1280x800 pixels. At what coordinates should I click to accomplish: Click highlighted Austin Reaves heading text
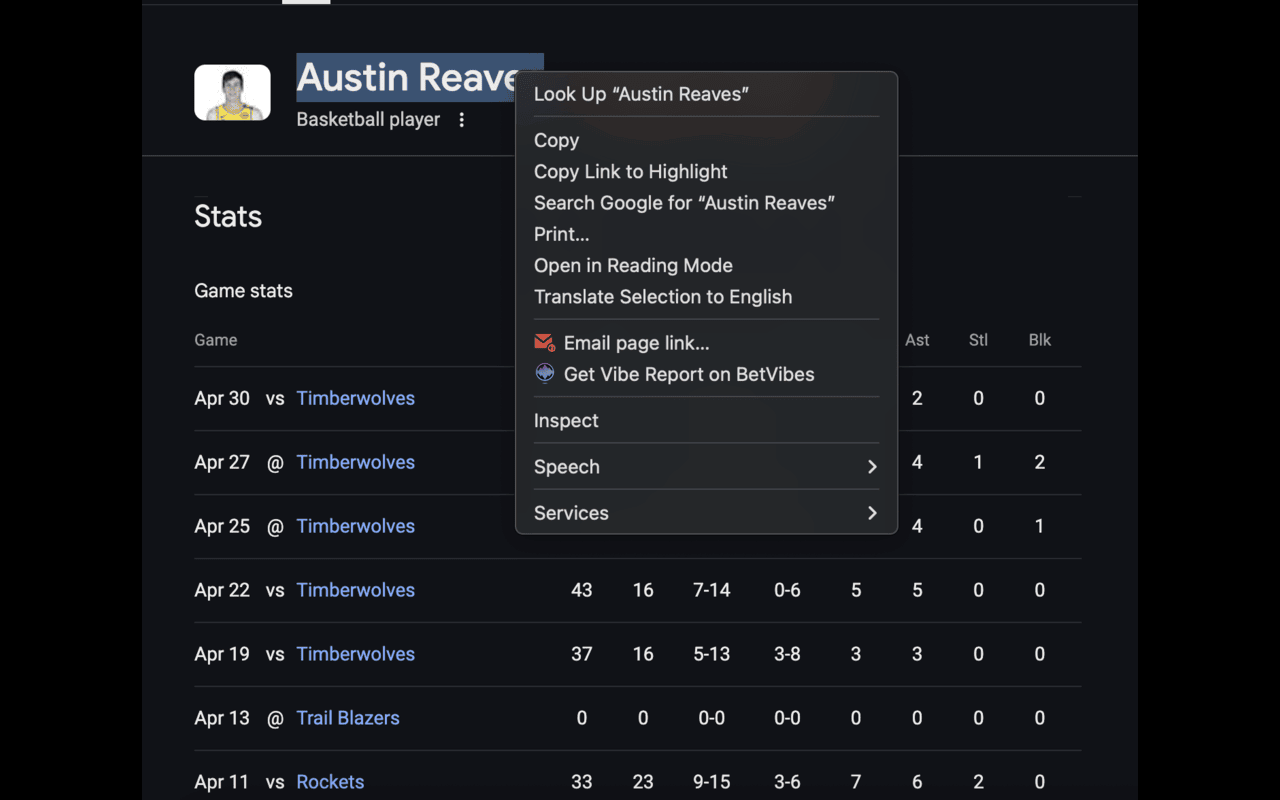408,77
